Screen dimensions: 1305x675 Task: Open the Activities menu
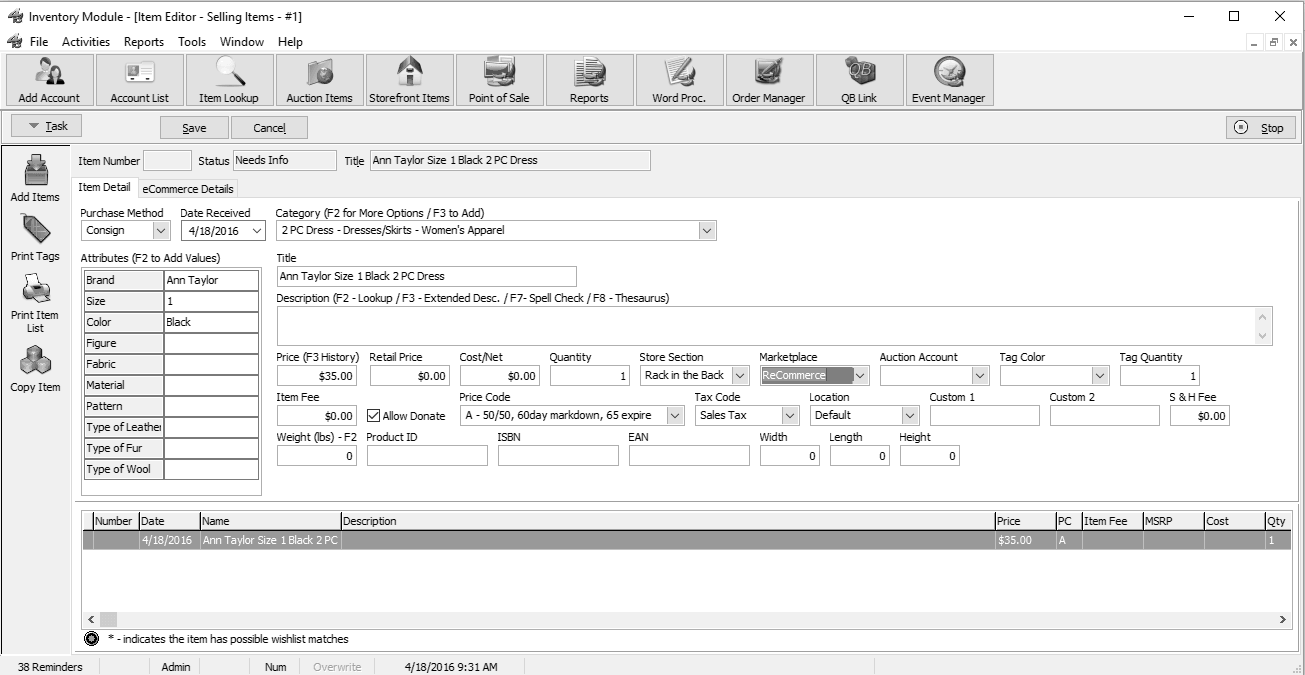coord(86,42)
